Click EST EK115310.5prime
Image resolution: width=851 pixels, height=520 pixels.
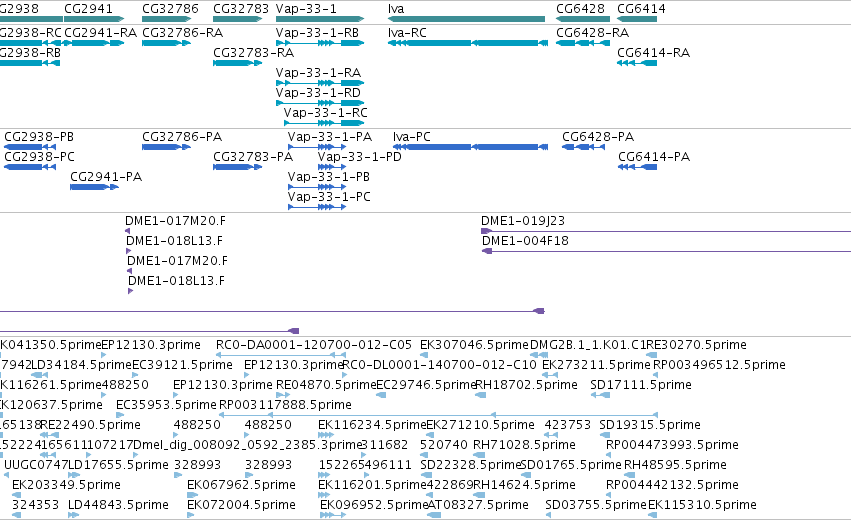click(x=702, y=505)
